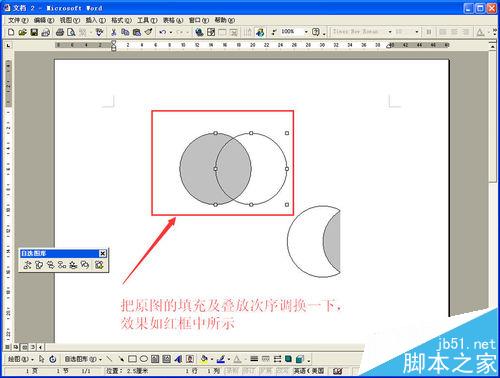Select the Basic Shapes category in the AutoShapes palette
500x378 pixels.
pyautogui.click(x=39, y=265)
